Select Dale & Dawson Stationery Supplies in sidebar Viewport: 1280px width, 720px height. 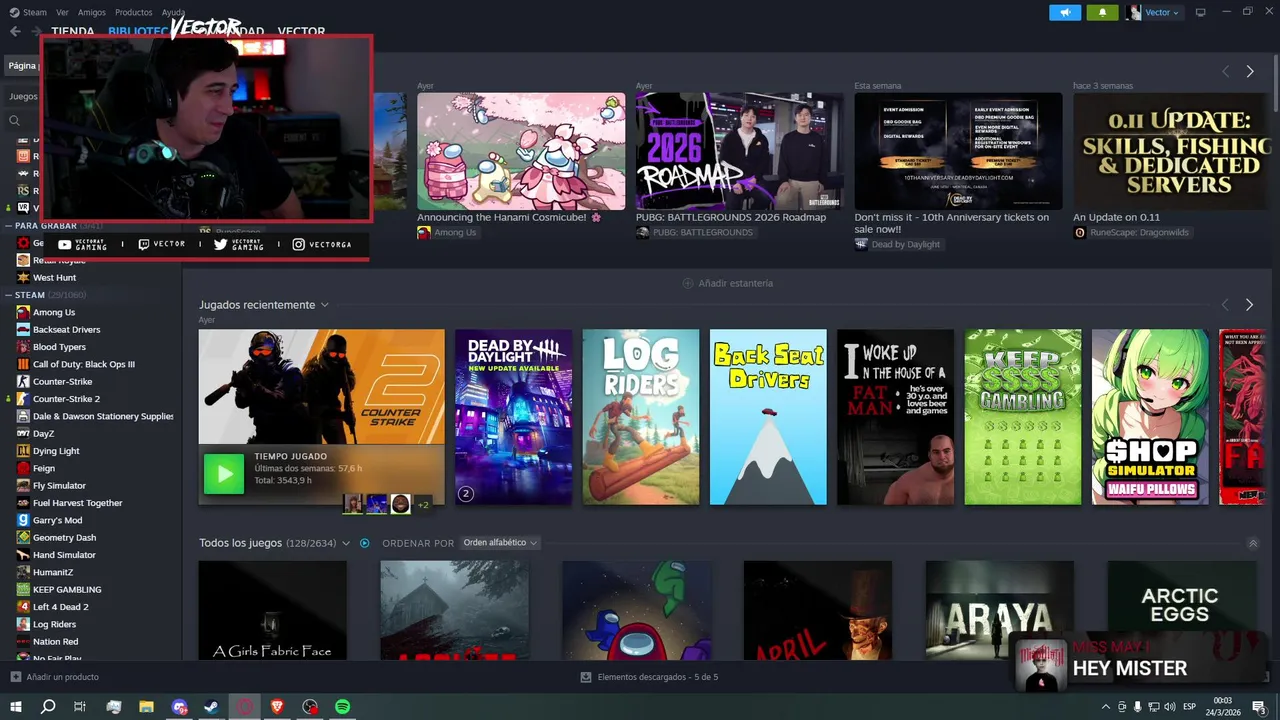[103, 416]
